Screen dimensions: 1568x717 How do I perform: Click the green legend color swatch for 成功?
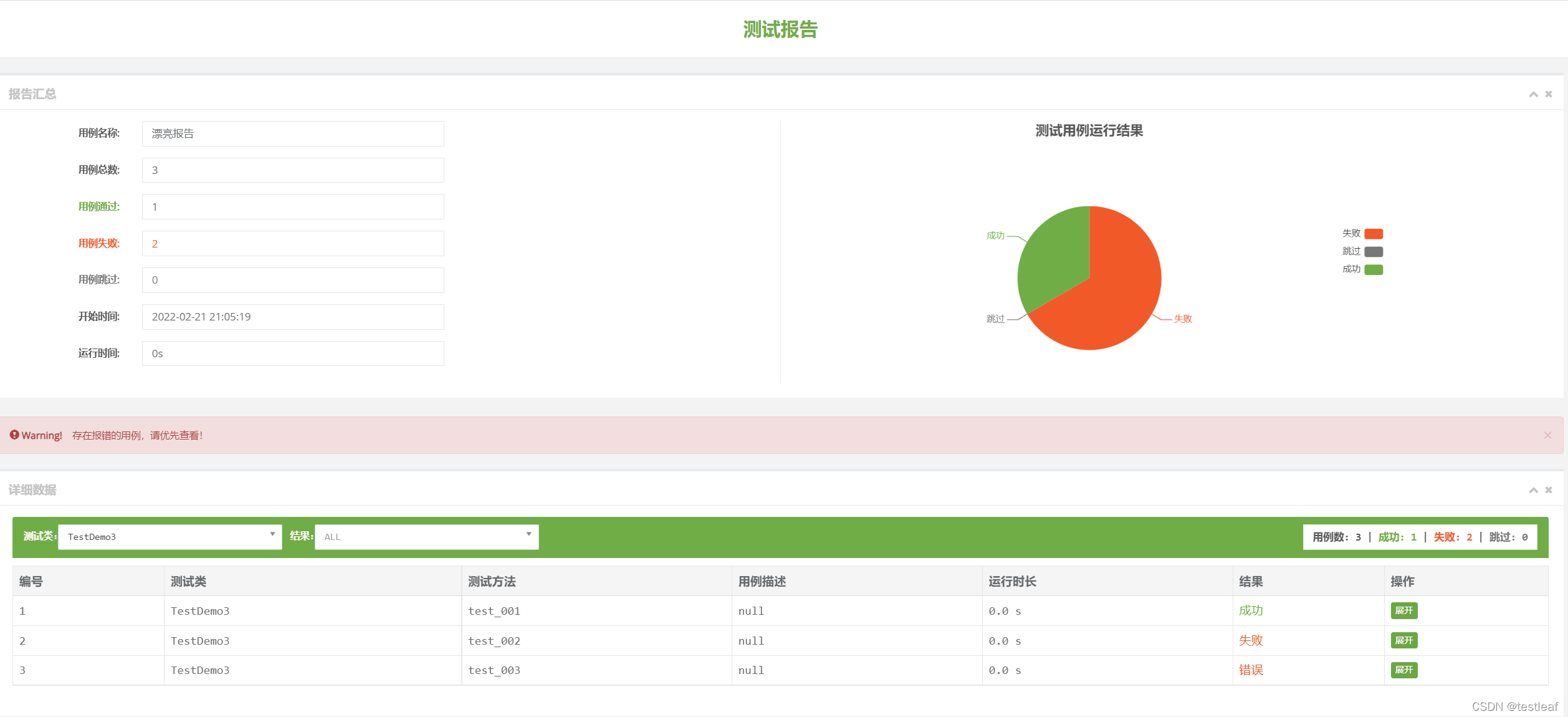click(1375, 269)
